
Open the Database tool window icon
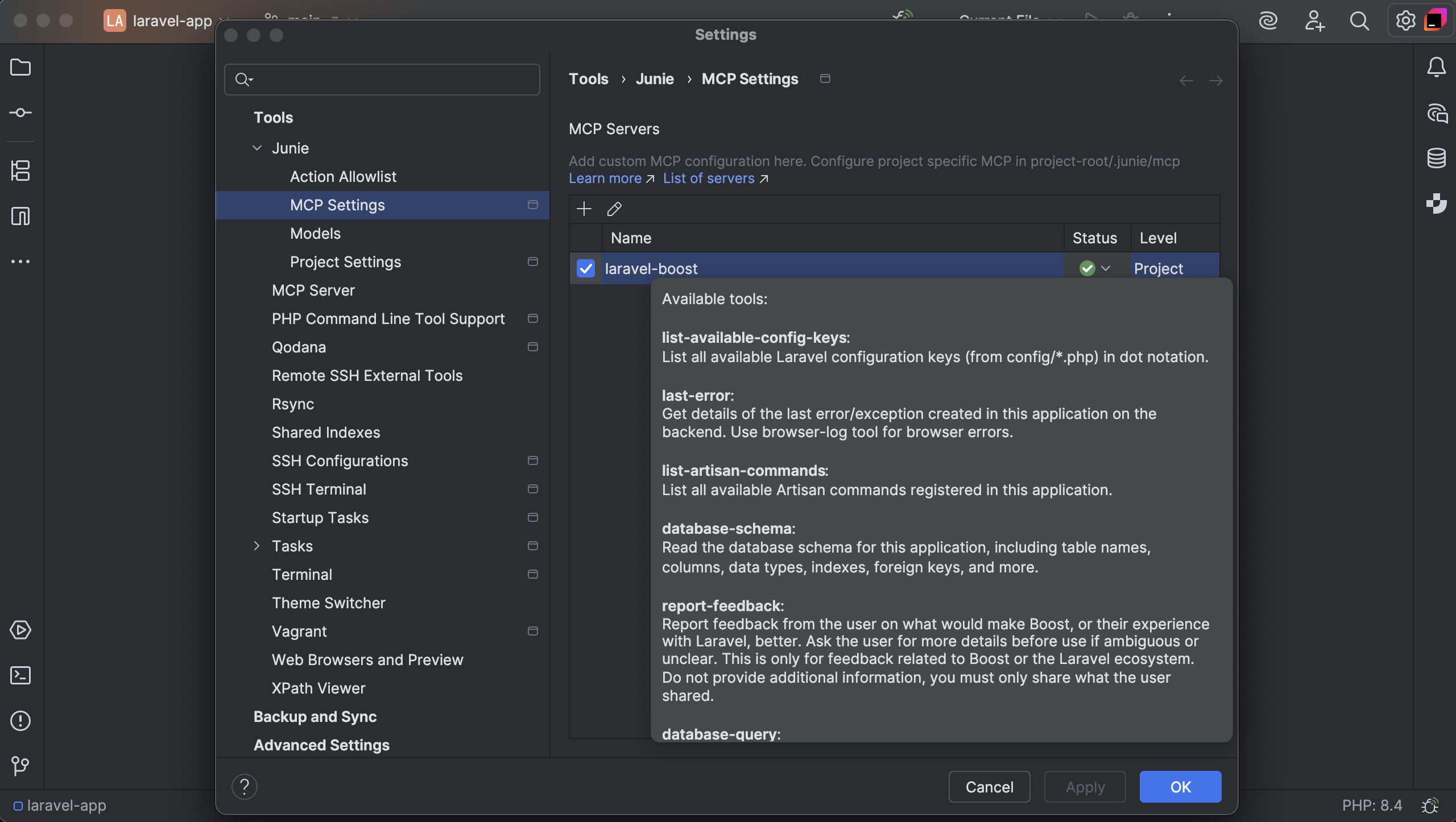pos(1437,158)
